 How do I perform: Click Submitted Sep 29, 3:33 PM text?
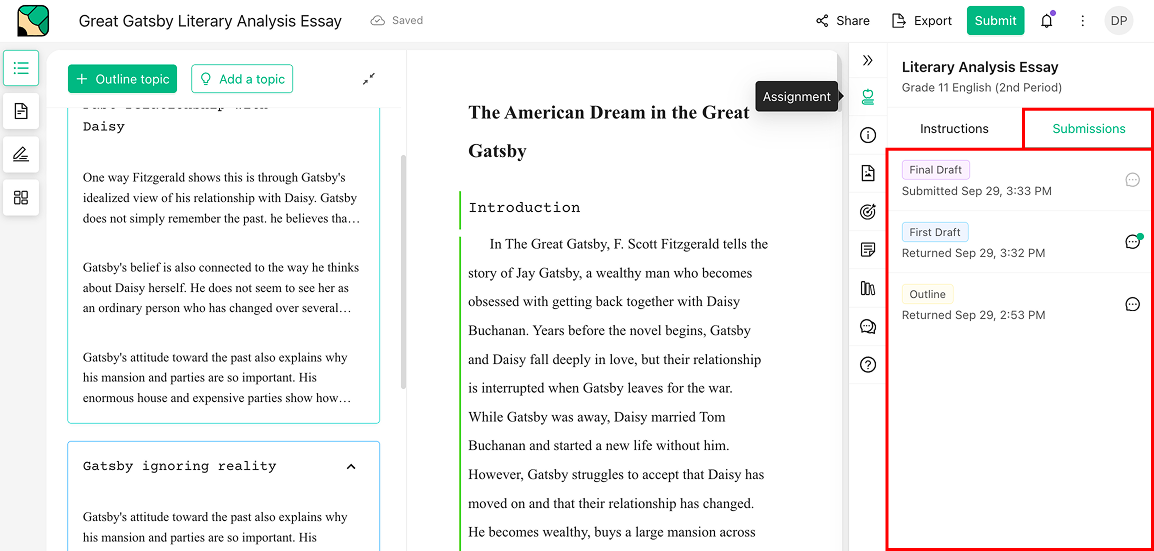[x=977, y=191]
